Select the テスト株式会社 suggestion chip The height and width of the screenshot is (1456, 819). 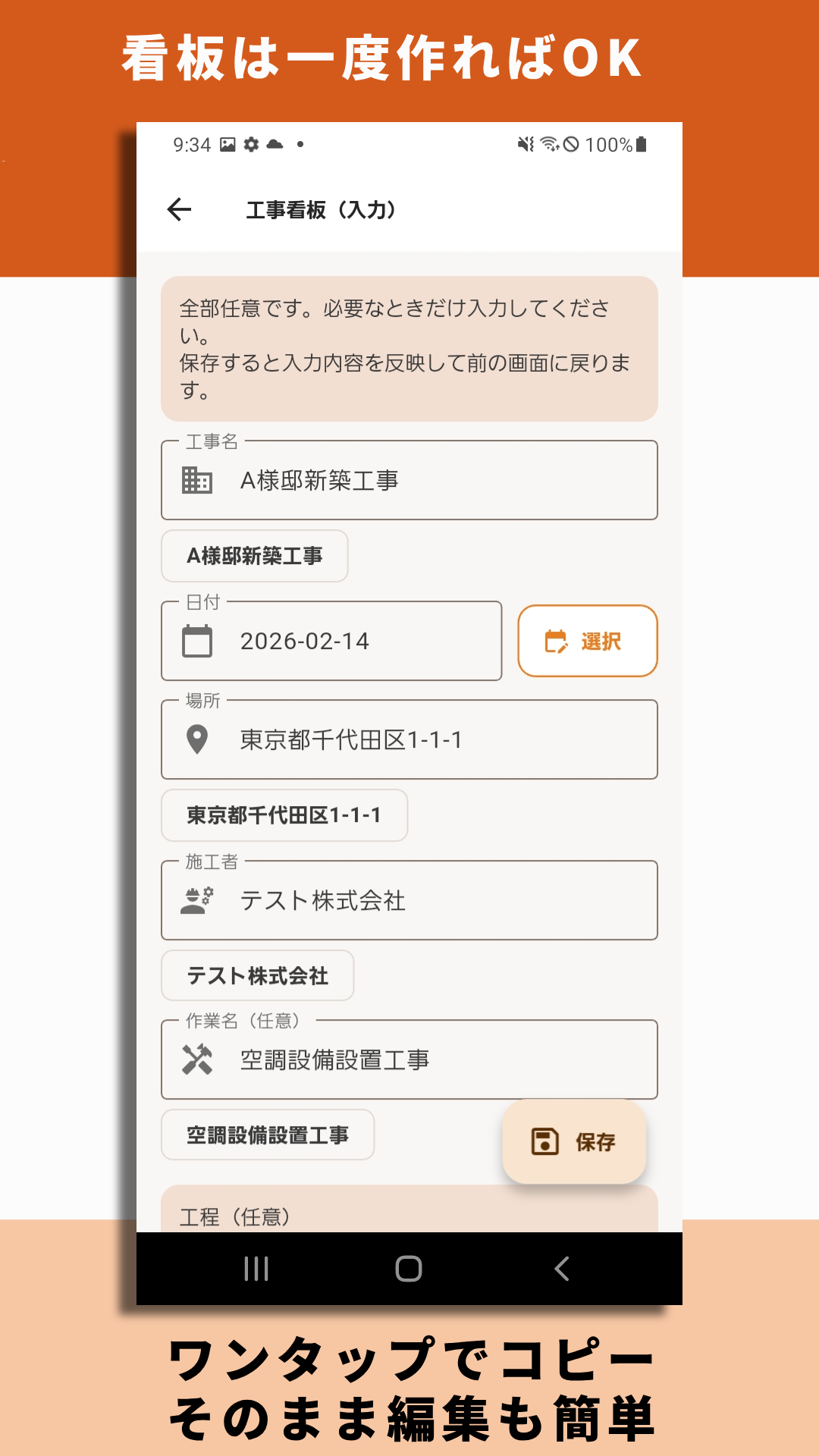click(x=257, y=976)
